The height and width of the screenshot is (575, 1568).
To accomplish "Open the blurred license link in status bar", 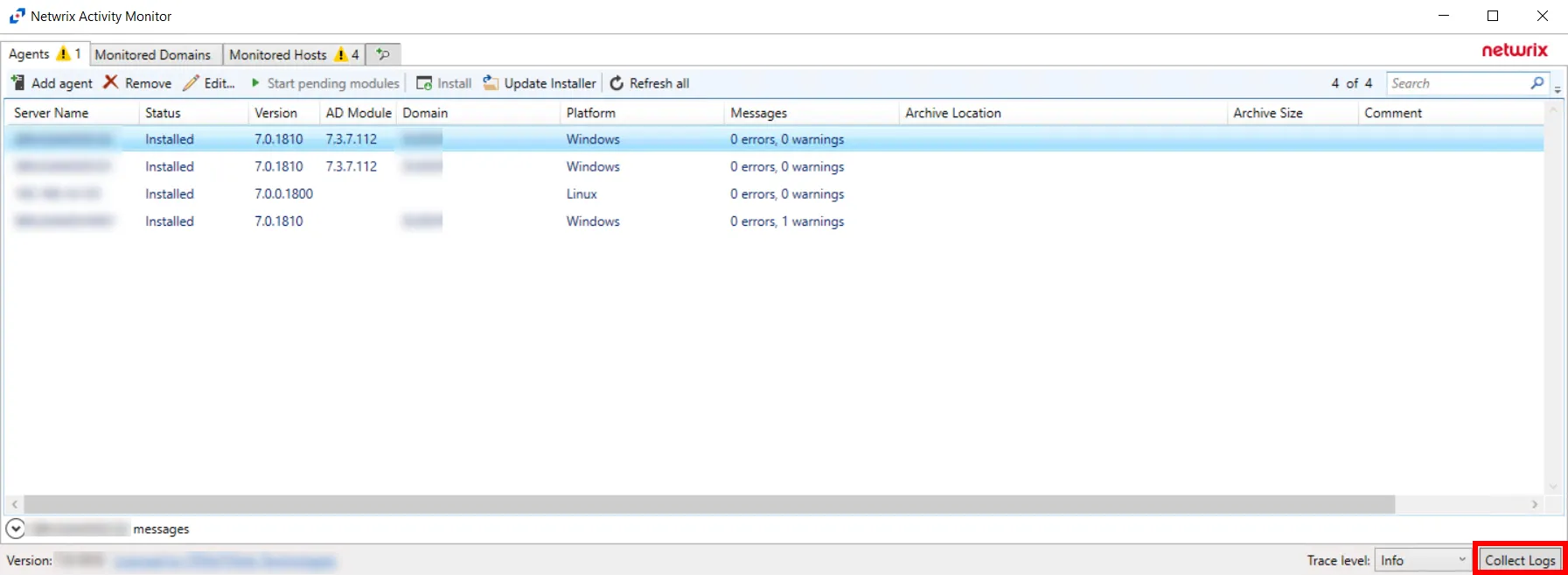I will (x=225, y=561).
